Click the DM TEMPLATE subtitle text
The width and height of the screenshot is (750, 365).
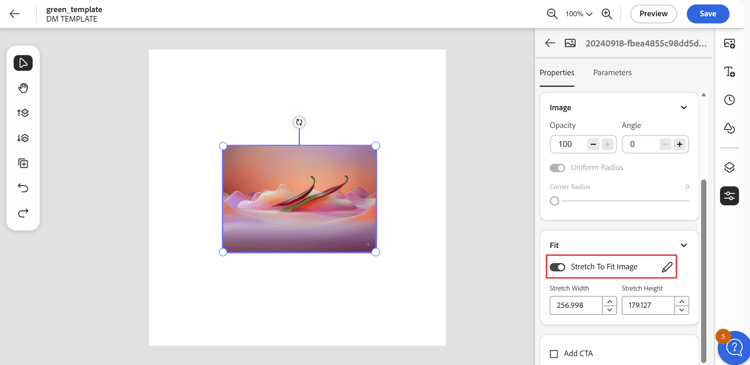72,19
